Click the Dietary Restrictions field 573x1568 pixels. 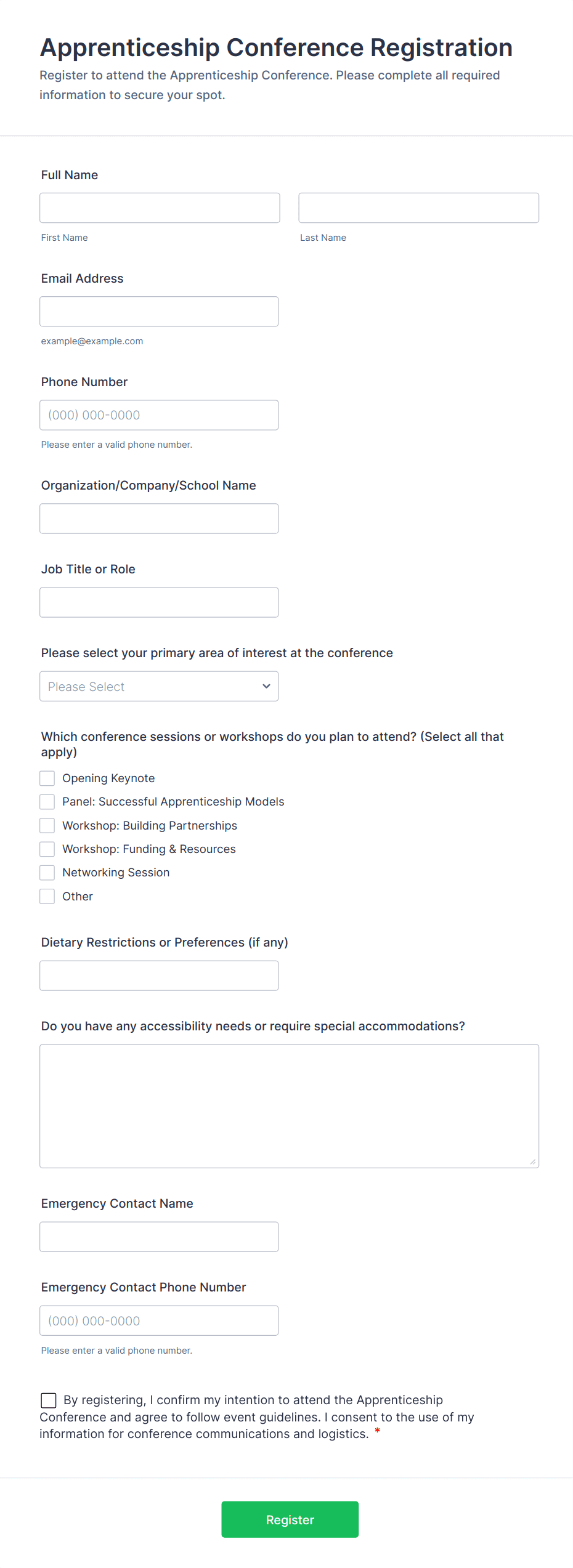[x=159, y=976]
